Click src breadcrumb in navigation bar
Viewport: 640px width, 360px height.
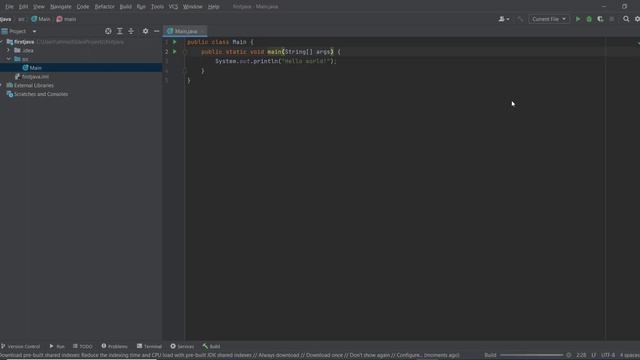coord(21,19)
